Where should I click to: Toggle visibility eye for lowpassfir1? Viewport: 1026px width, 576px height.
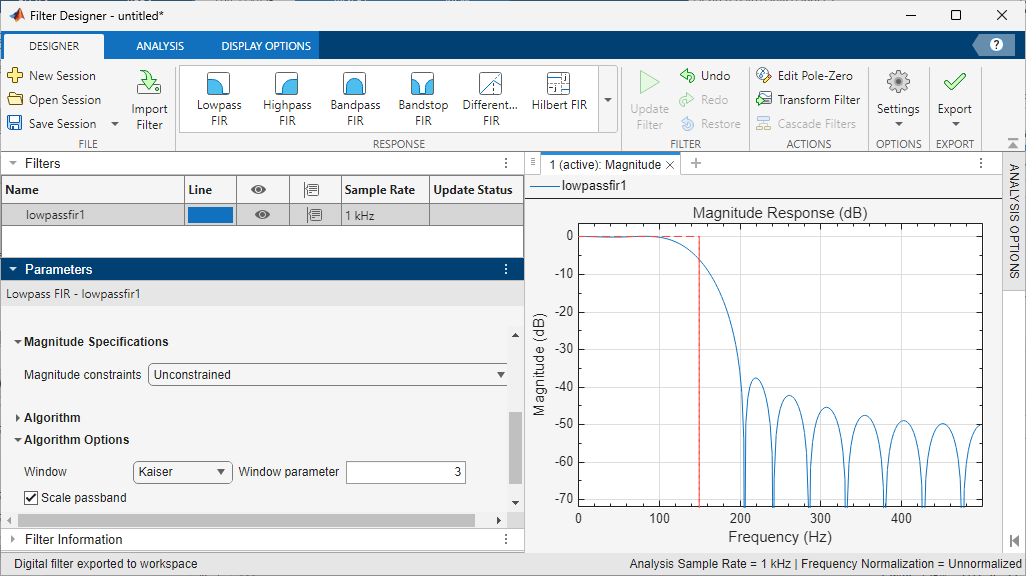[x=262, y=215]
